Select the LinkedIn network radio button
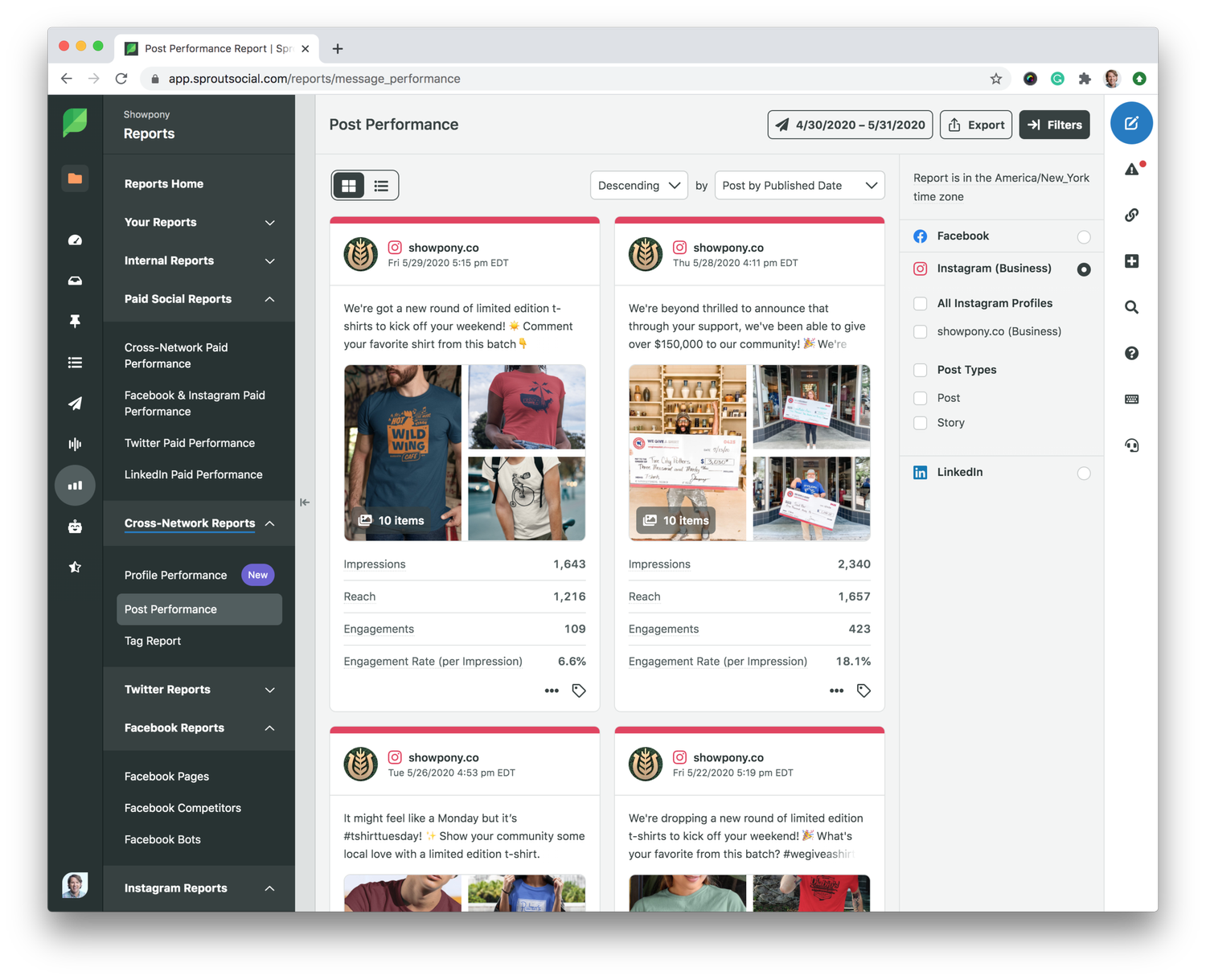 pyautogui.click(x=1084, y=473)
